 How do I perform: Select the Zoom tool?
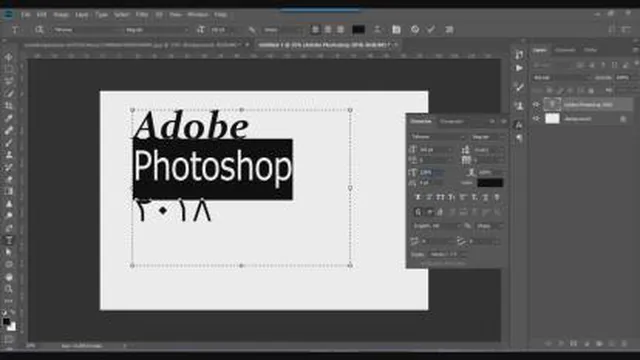pyautogui.click(x=9, y=289)
